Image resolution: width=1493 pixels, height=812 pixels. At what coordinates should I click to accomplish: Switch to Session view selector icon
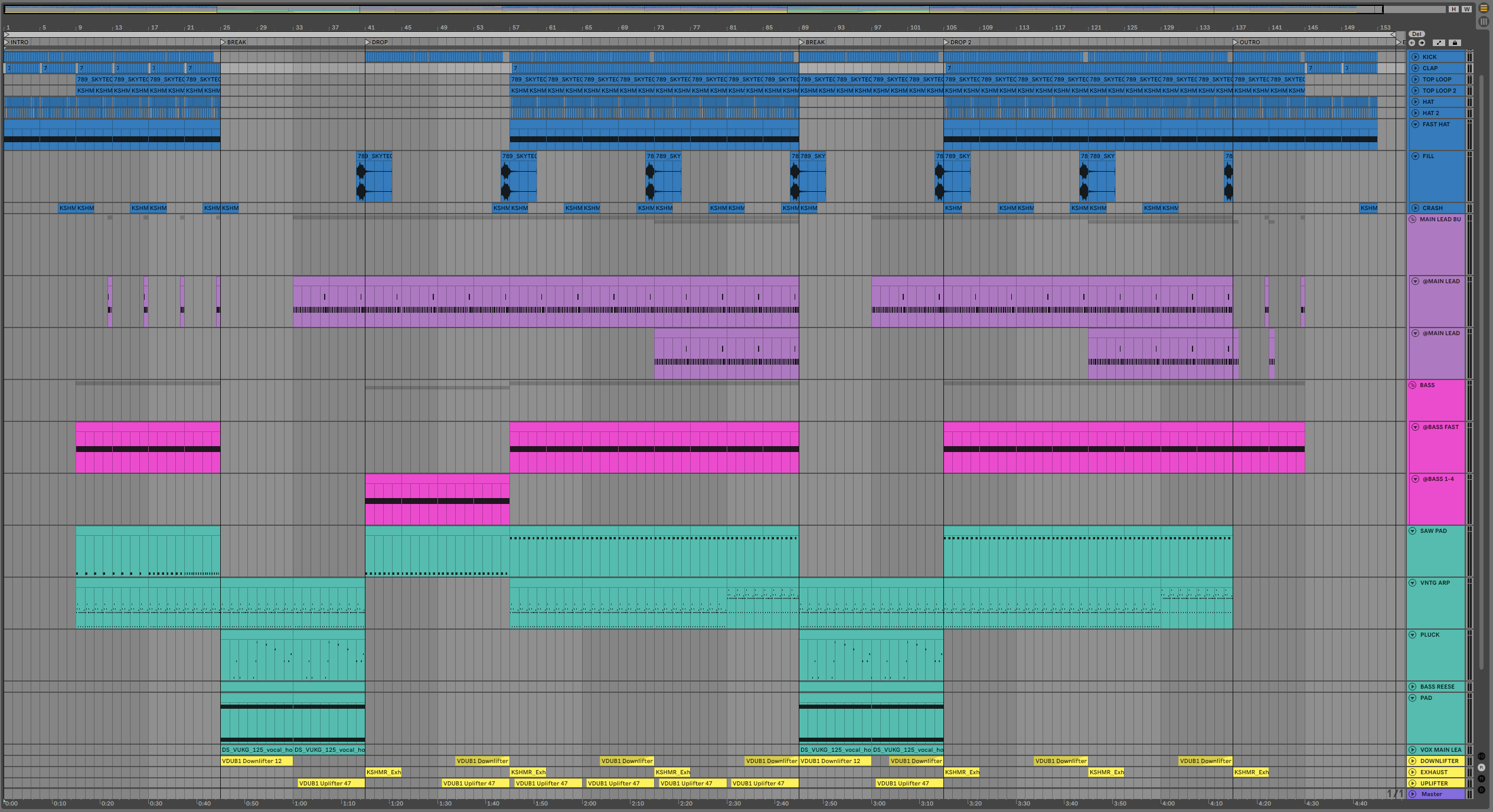point(1484,21)
